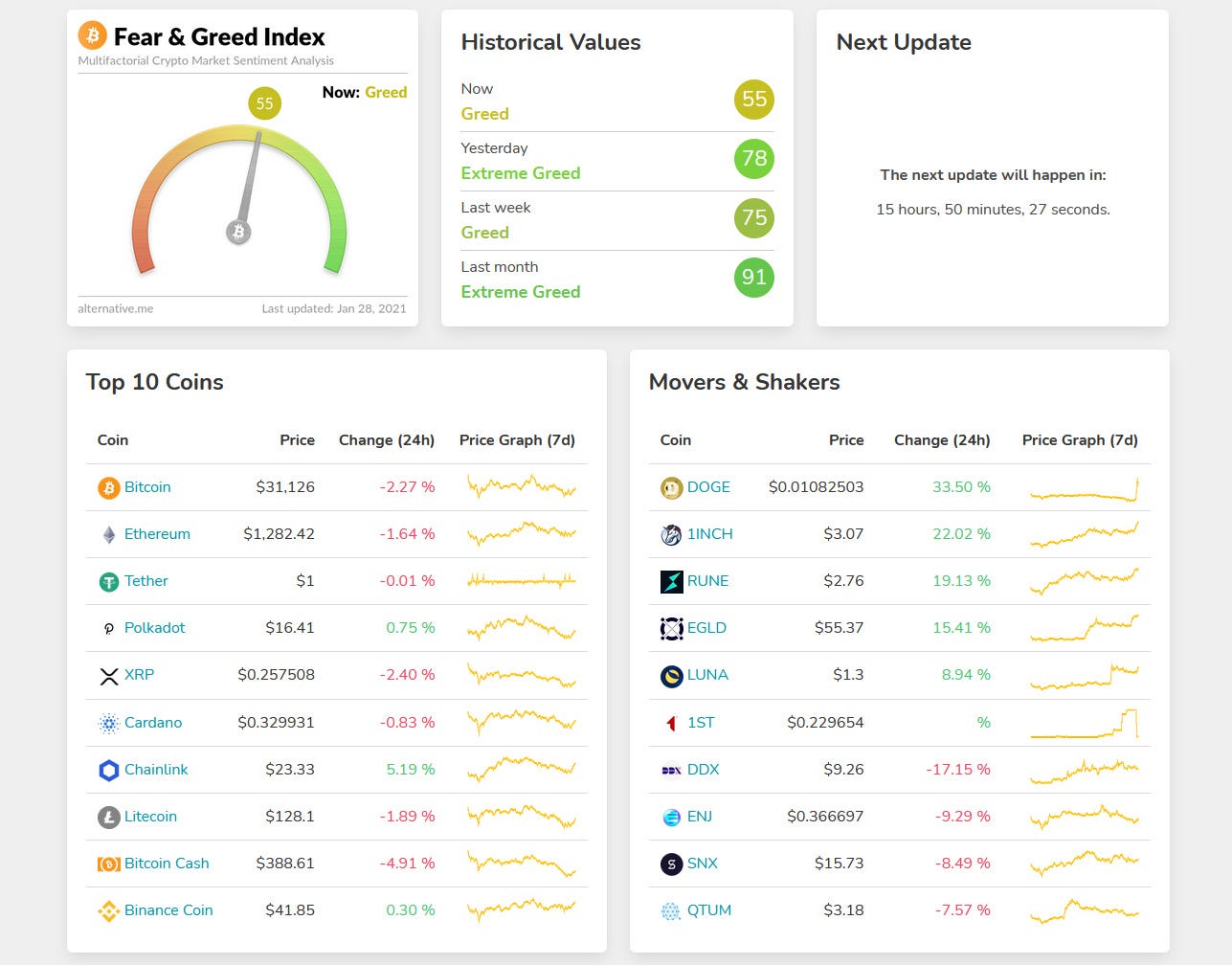1232x965 pixels.
Task: Click the Tether coin icon
Action: click(x=109, y=581)
